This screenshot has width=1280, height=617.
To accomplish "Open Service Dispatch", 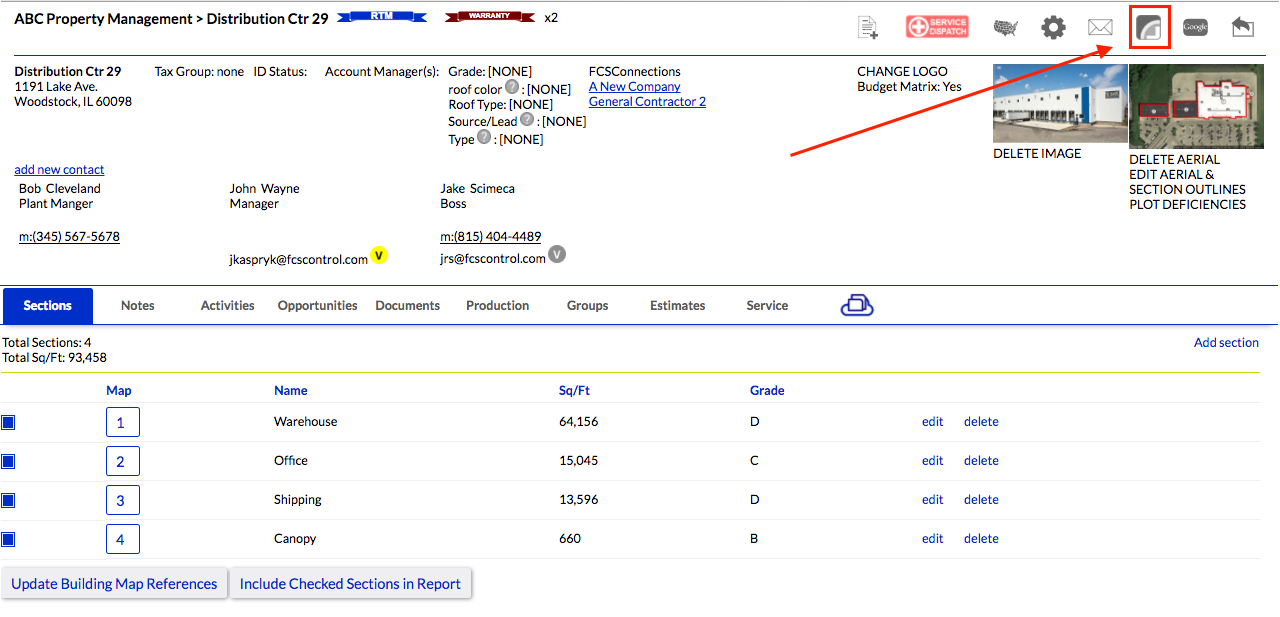I will click(937, 27).
